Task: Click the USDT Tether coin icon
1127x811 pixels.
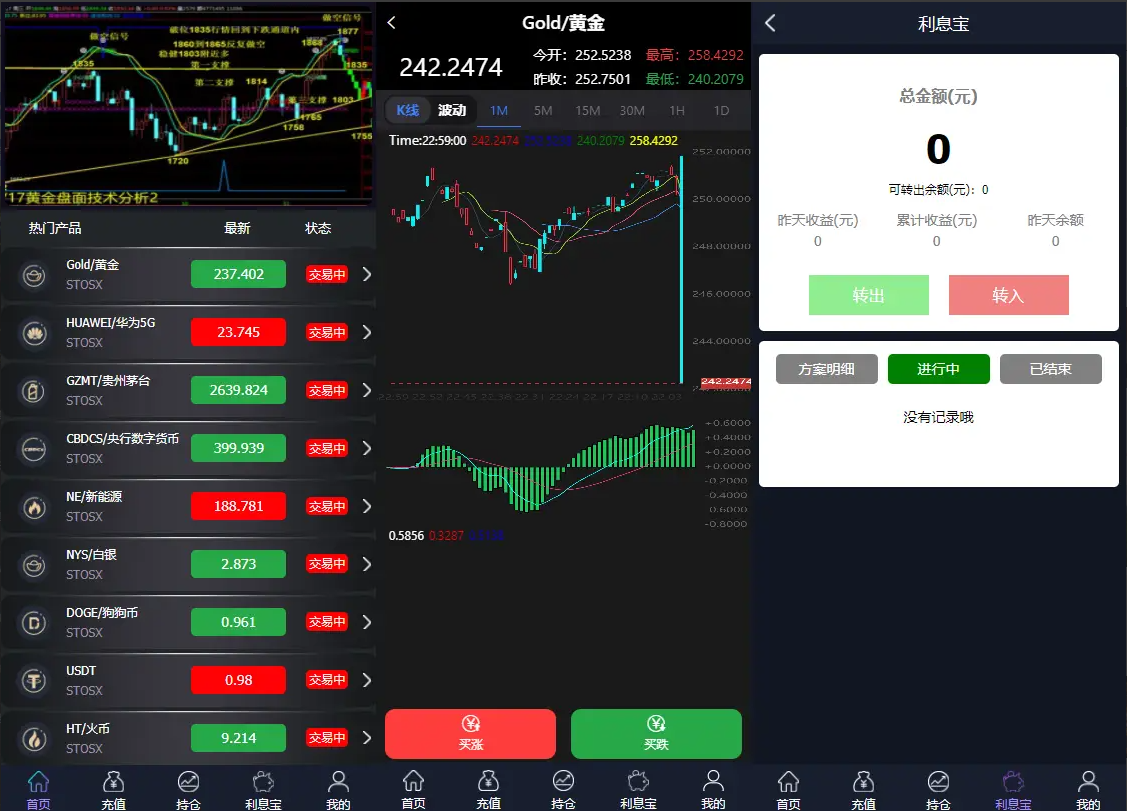Action: pos(34,681)
